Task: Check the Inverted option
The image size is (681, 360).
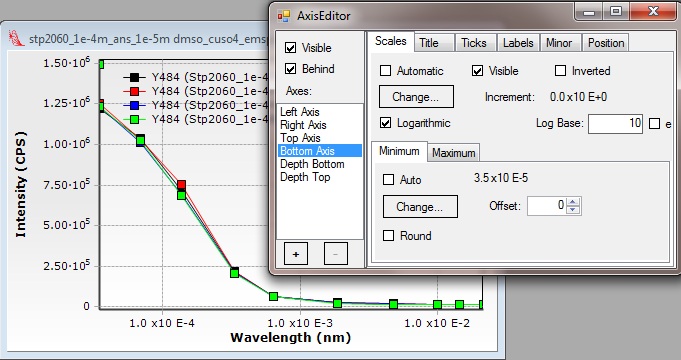Action: pyautogui.click(x=561, y=71)
